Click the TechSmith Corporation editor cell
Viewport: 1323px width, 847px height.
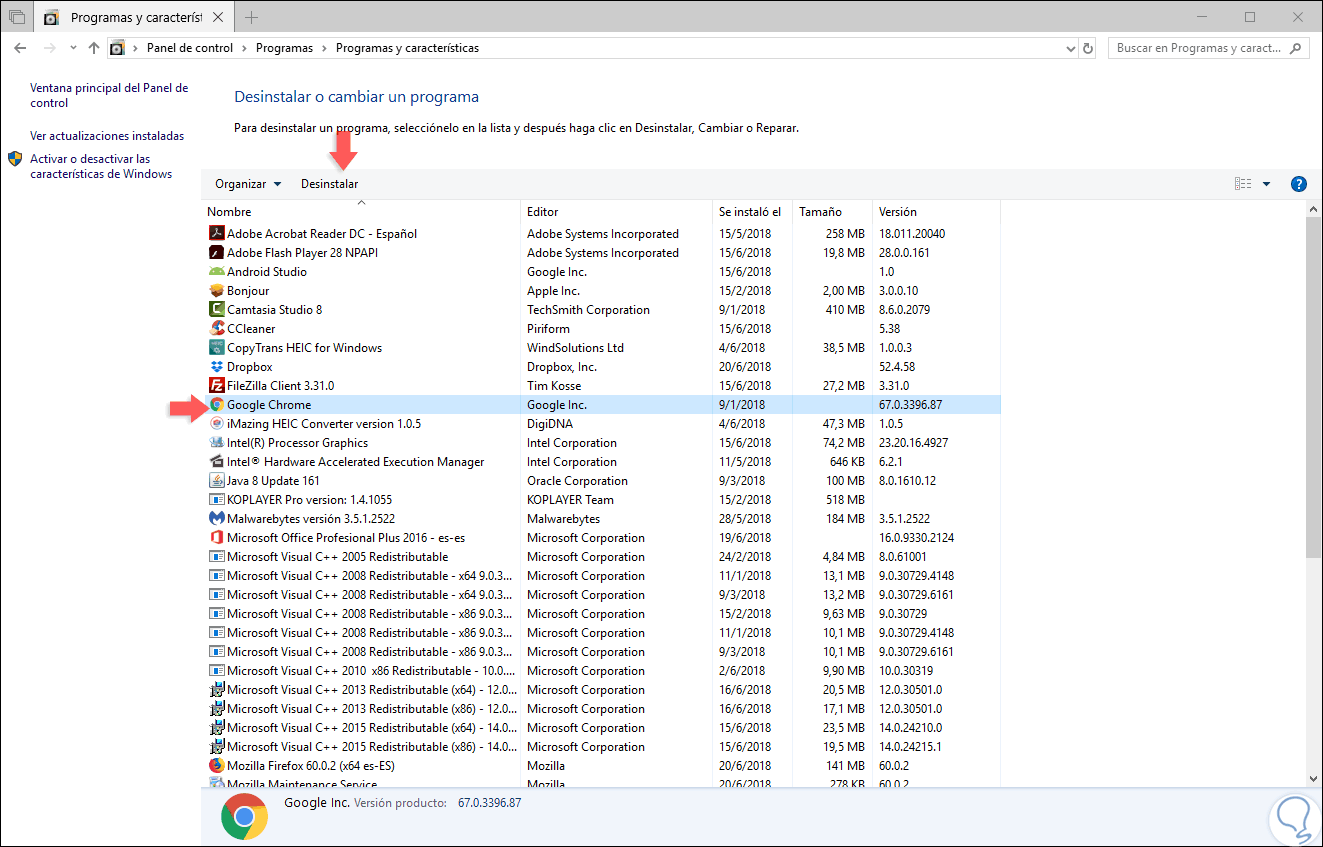[588, 310]
